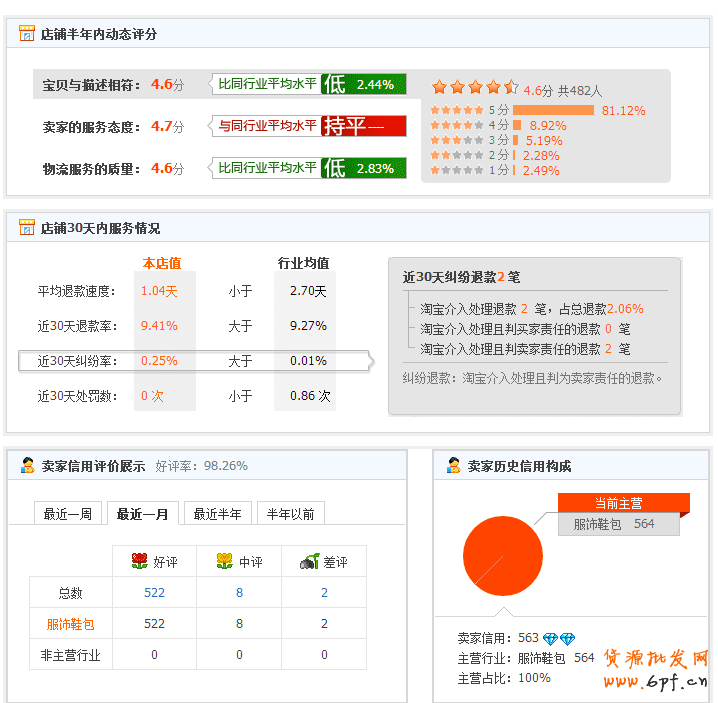Click the orange 81.12% five-star bar
718x703 pixels.
(x=553, y=110)
